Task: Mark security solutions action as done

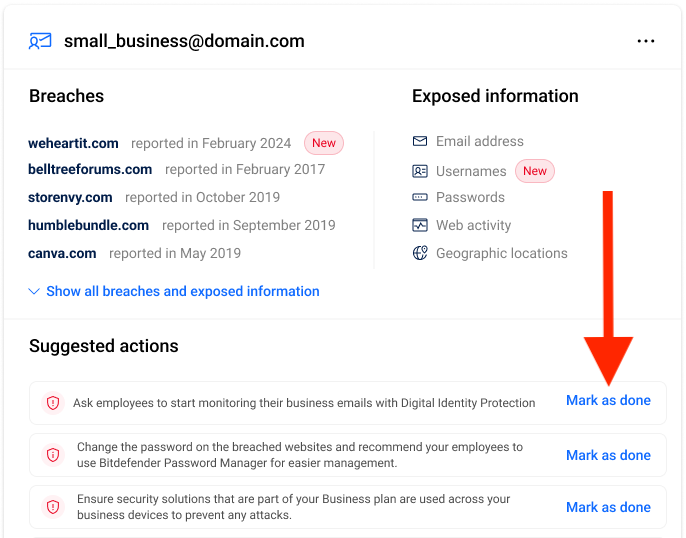Action: [608, 507]
